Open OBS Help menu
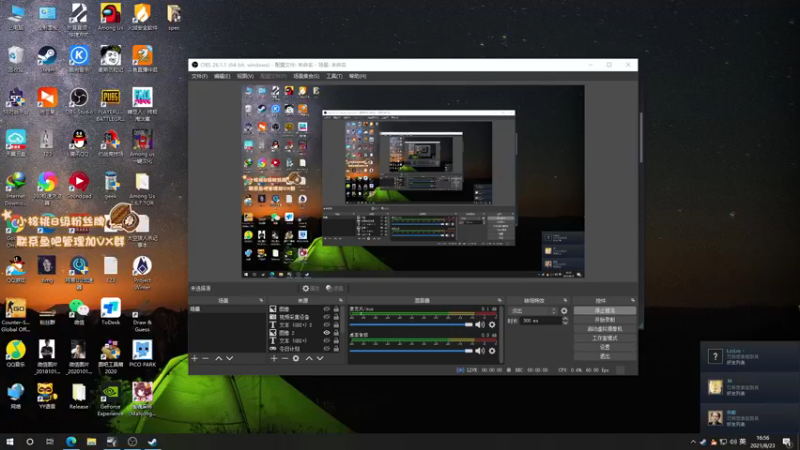The height and width of the screenshot is (450, 800). (357, 76)
